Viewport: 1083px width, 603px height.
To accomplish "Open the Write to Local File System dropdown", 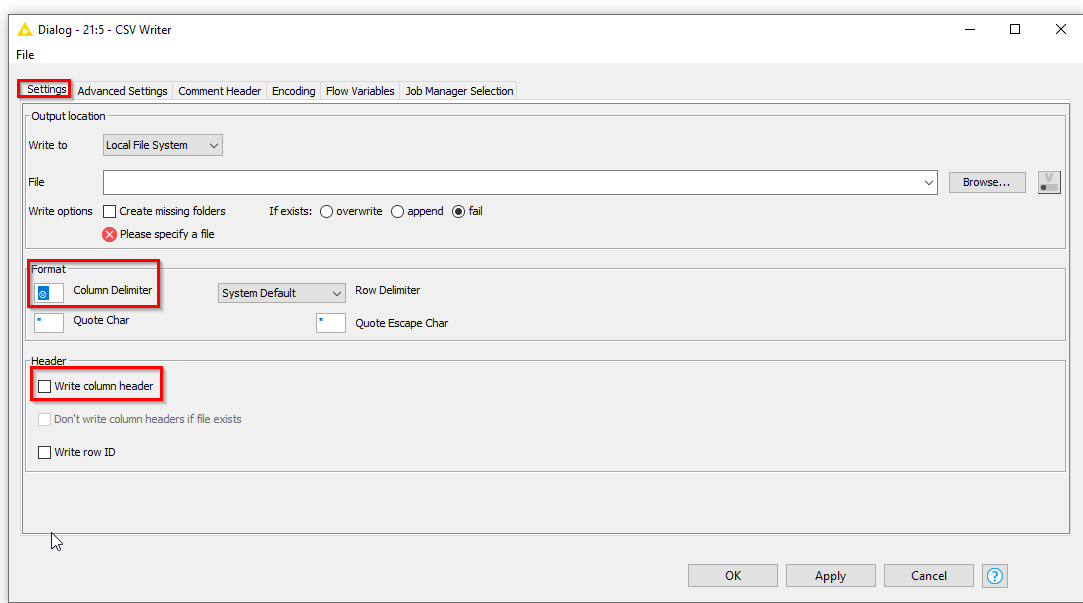I will (x=162, y=145).
